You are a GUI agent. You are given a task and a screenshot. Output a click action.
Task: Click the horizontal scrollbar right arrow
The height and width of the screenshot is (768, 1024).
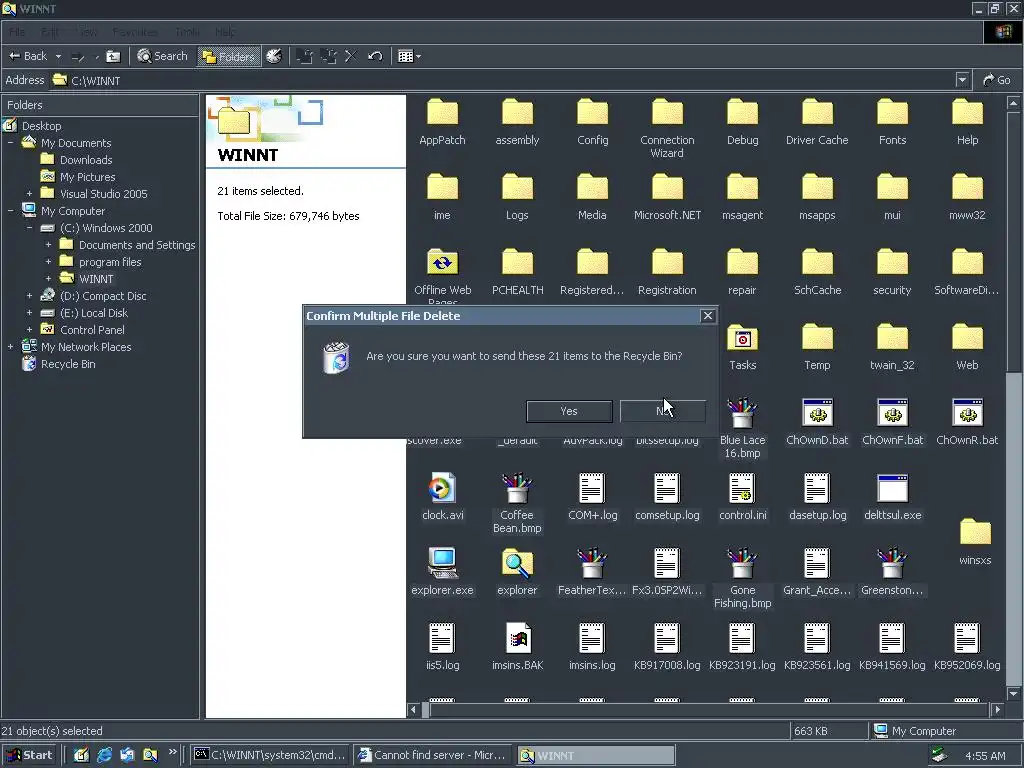point(997,709)
